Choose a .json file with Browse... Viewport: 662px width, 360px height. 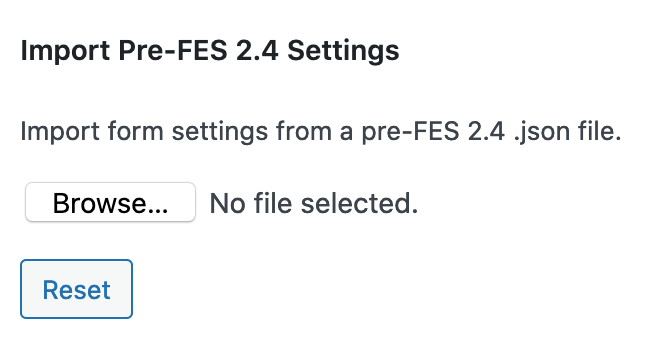click(110, 202)
